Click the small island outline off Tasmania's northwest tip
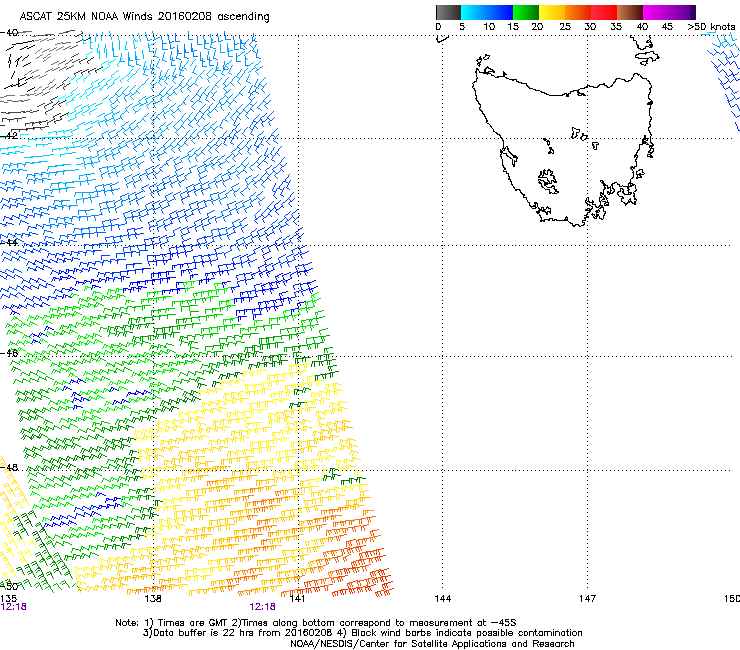This screenshot has height=650, width=740. point(483,60)
